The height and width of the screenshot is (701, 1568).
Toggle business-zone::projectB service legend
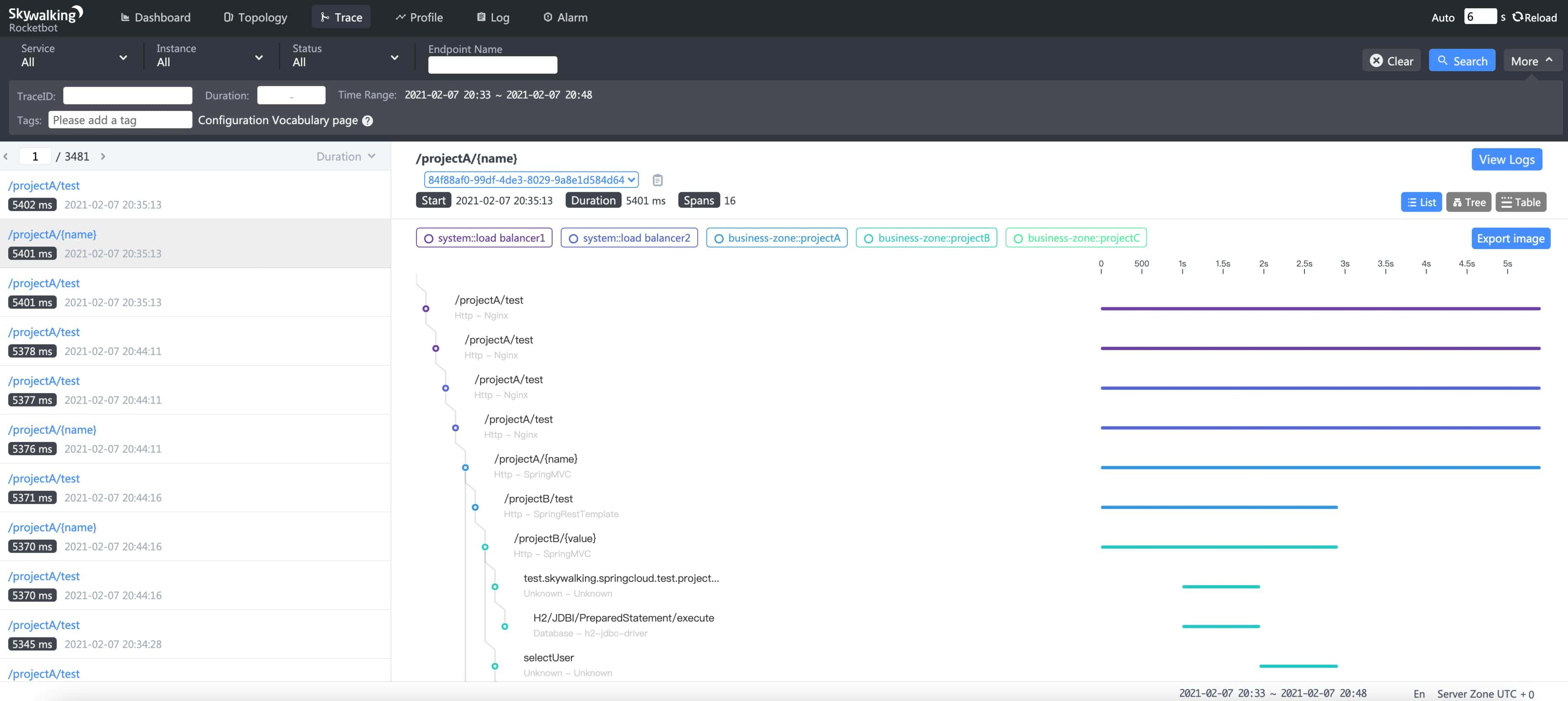click(x=926, y=238)
